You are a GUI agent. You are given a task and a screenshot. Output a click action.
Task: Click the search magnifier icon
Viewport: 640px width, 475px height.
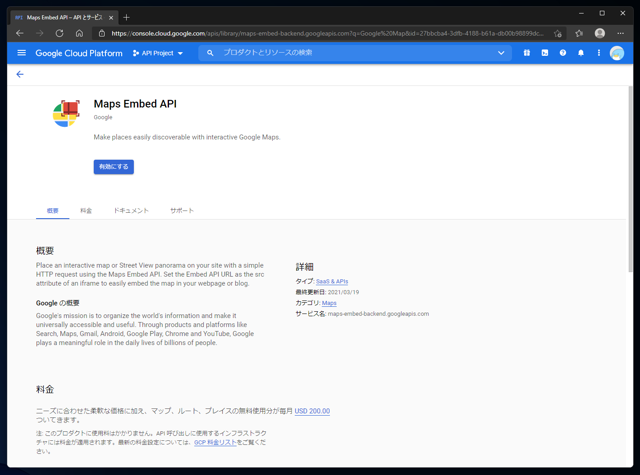[x=210, y=53]
